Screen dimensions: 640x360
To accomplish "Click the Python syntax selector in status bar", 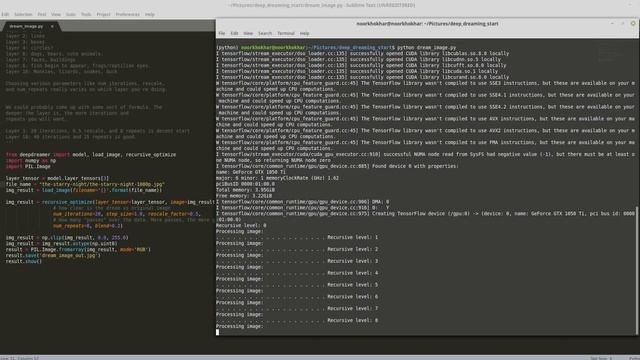I will point(634,358).
